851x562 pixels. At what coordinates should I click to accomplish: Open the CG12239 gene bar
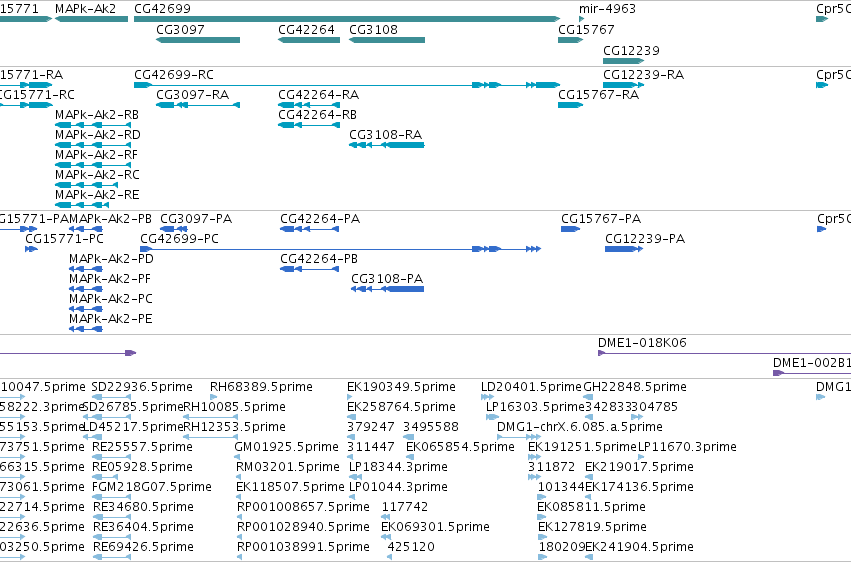click(x=624, y=61)
